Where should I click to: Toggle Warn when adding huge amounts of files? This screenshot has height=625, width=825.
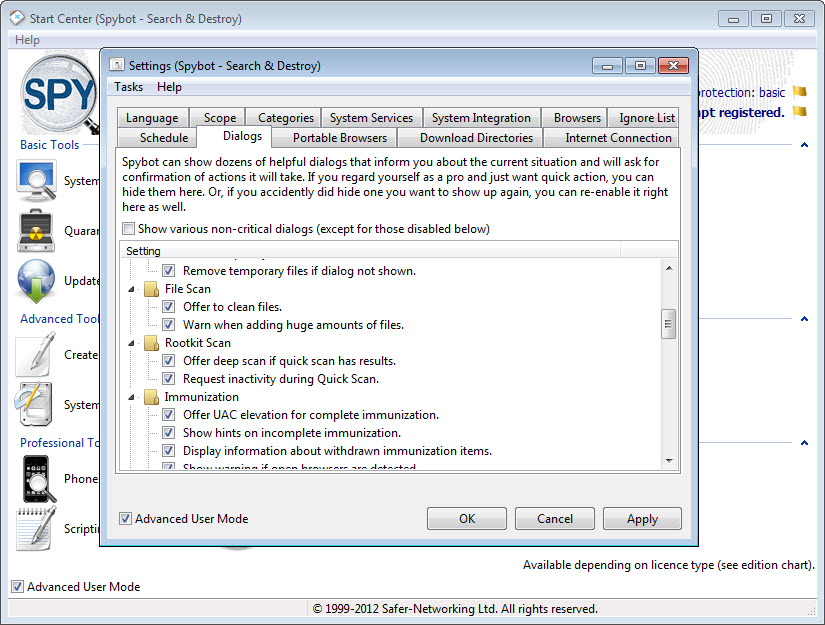pos(168,325)
